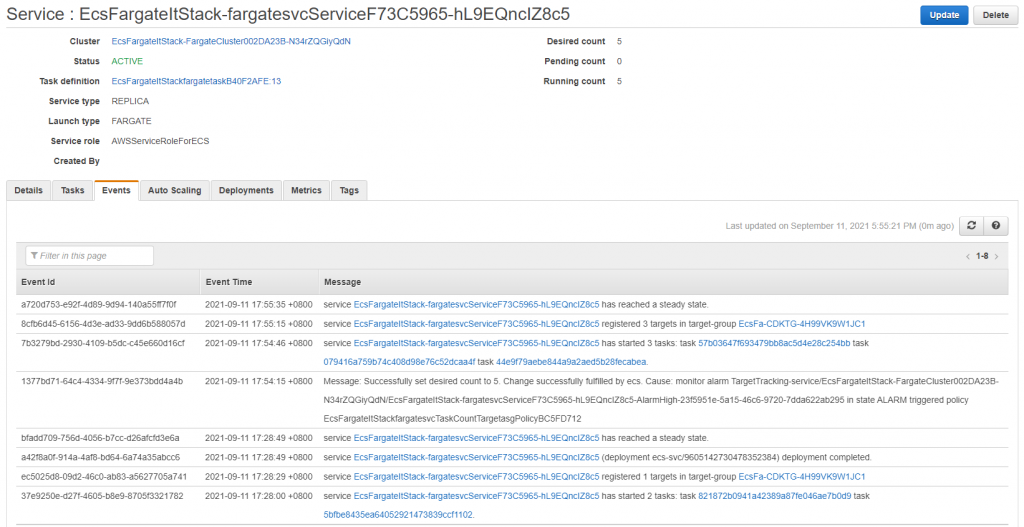
Task: Click event time 2021-09-11 17:28:00 +0800
Action: 259,496
